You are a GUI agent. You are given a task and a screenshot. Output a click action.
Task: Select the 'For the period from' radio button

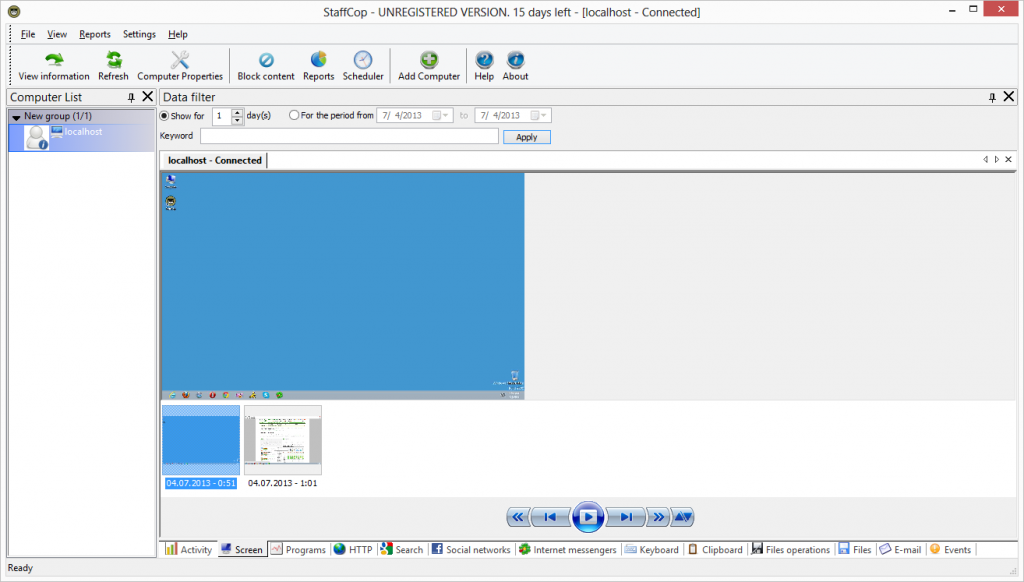294,116
